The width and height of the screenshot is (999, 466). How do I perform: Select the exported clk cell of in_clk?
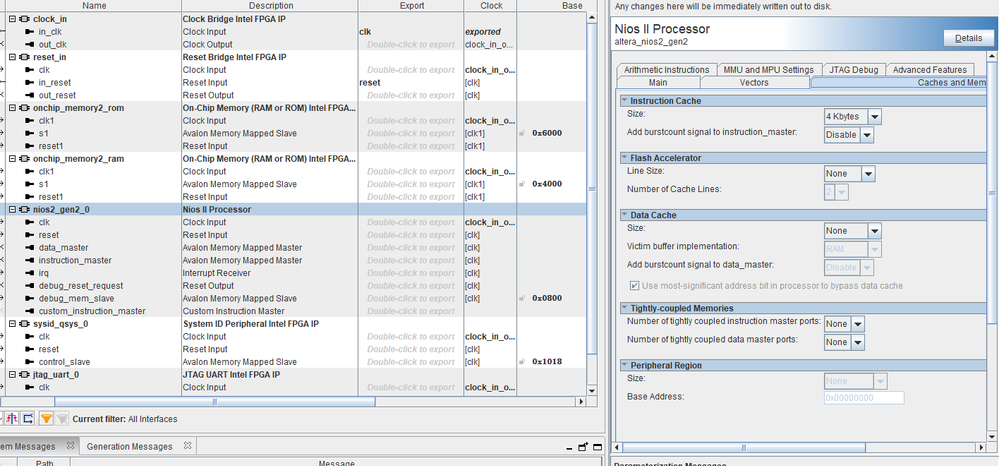tap(411, 32)
